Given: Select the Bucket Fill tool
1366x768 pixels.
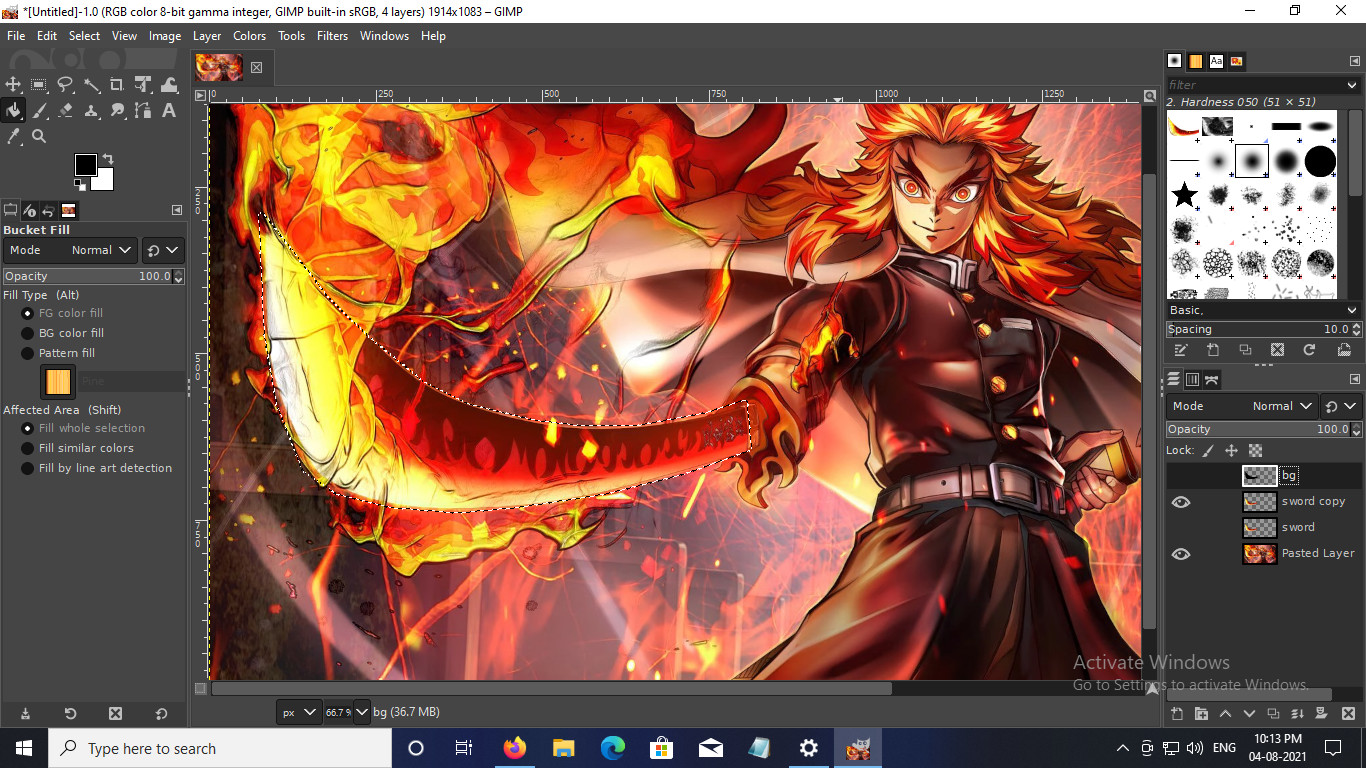Looking at the screenshot, I should pyautogui.click(x=13, y=110).
